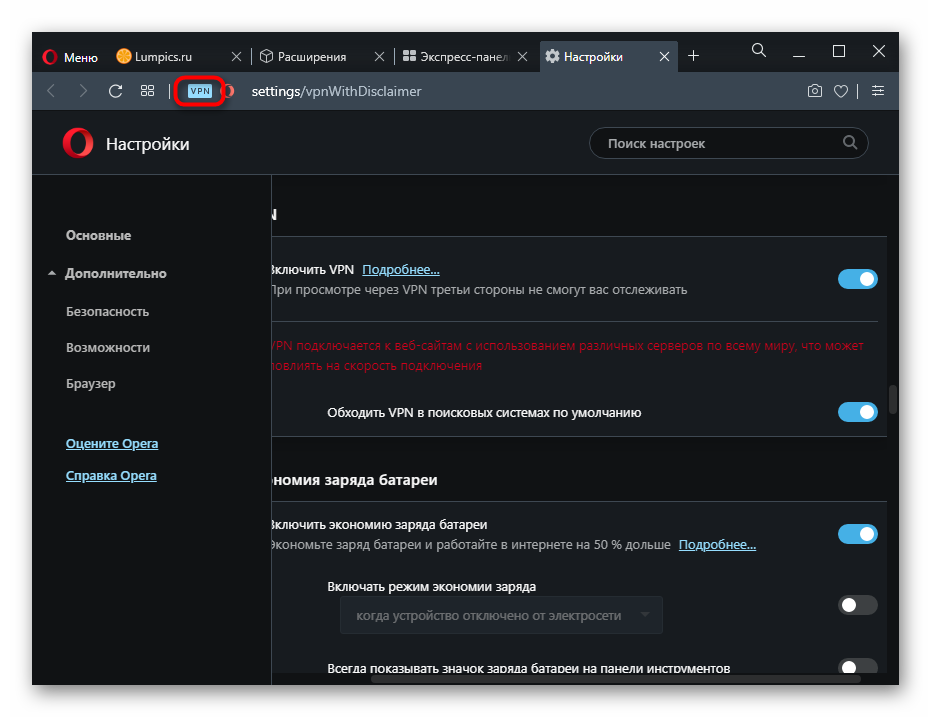Toggle the Включить VPN switch
Viewport: 931px width, 717px height.
click(x=857, y=279)
